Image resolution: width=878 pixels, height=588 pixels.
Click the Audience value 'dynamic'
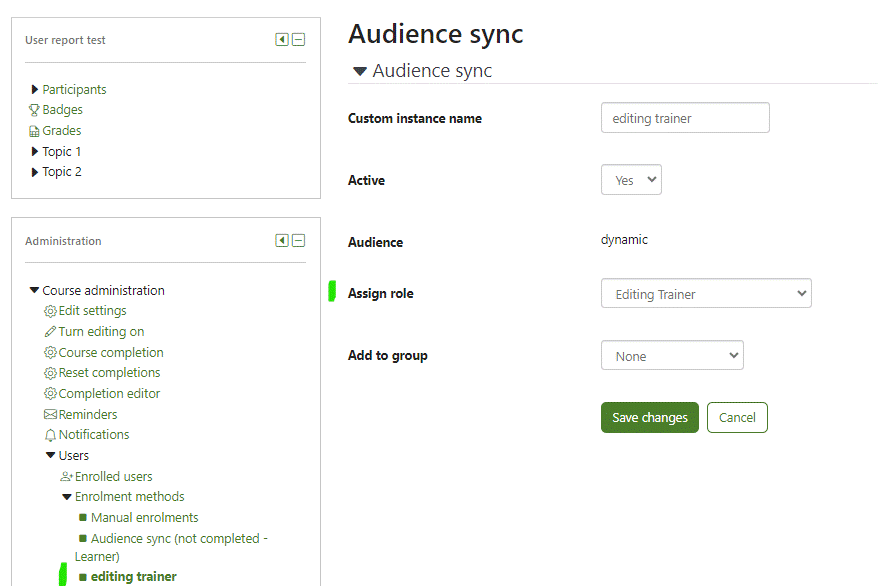coord(624,240)
